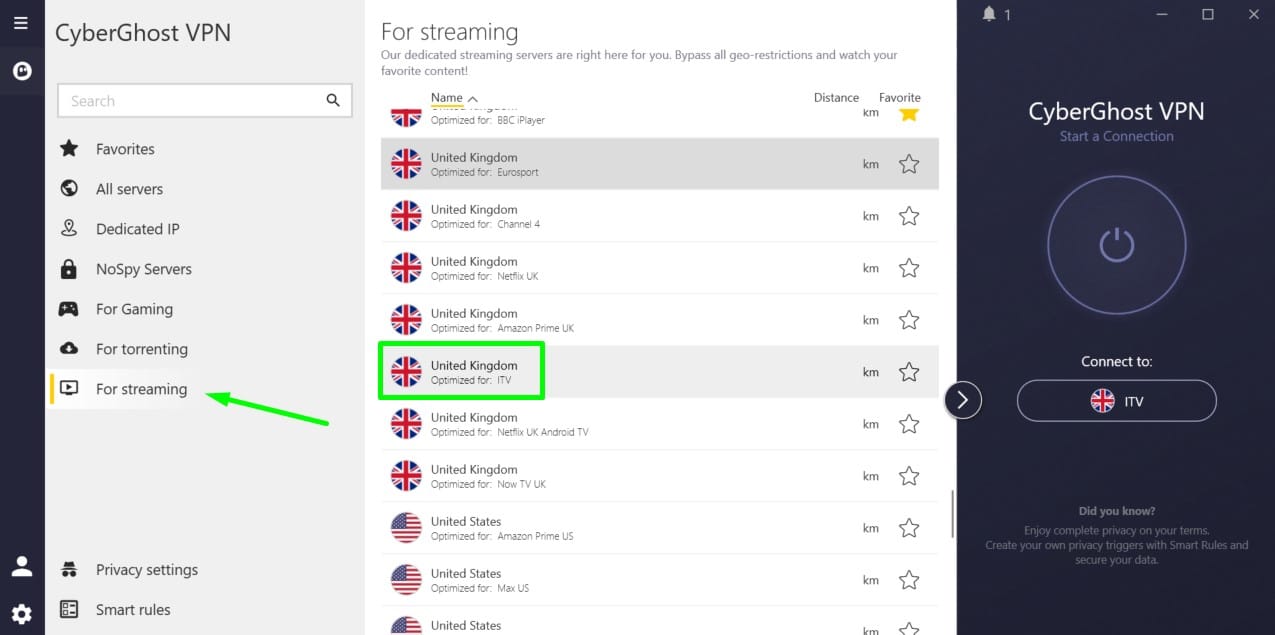
Task: Click the US flag for Amazon Prime US
Action: (406, 528)
